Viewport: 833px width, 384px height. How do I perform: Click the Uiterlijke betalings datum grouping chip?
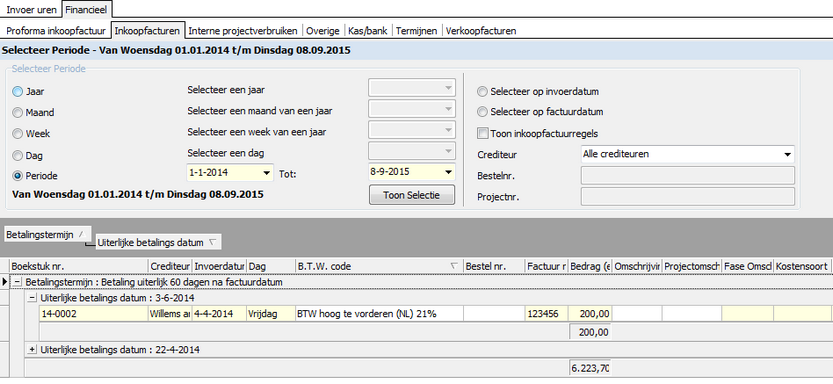[x=157, y=242]
